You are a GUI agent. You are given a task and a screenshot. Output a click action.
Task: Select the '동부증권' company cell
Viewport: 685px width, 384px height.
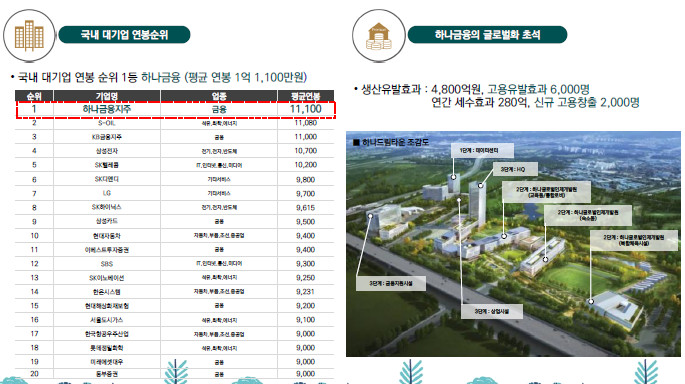[107, 374]
